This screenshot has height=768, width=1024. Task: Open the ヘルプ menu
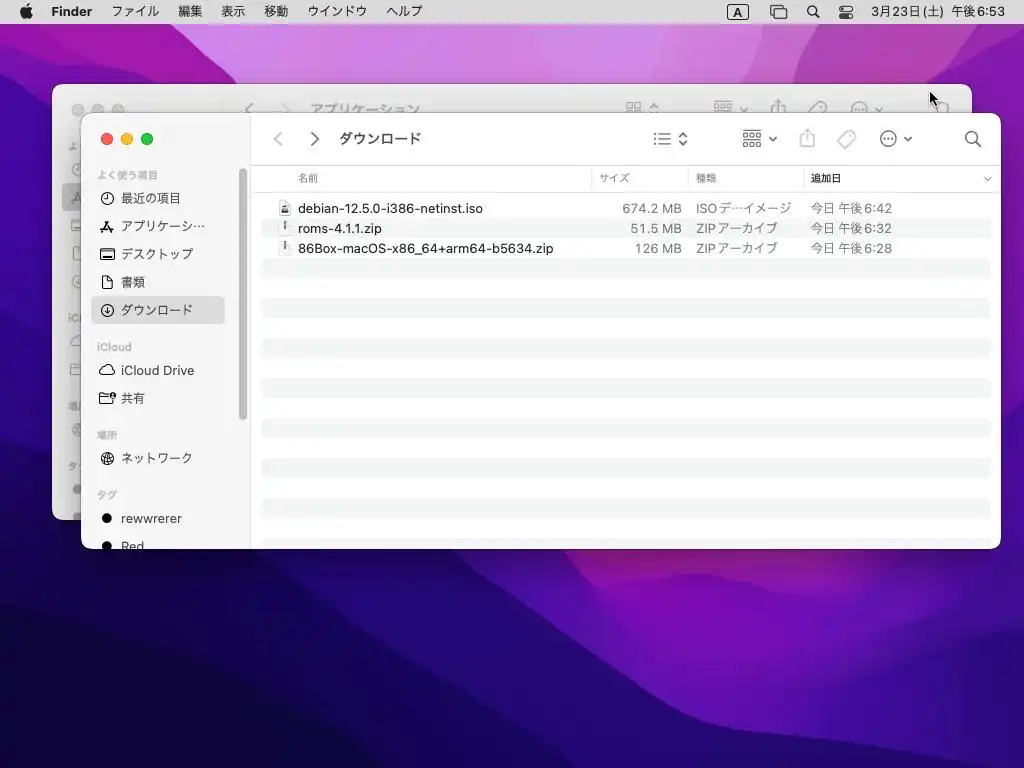click(404, 12)
